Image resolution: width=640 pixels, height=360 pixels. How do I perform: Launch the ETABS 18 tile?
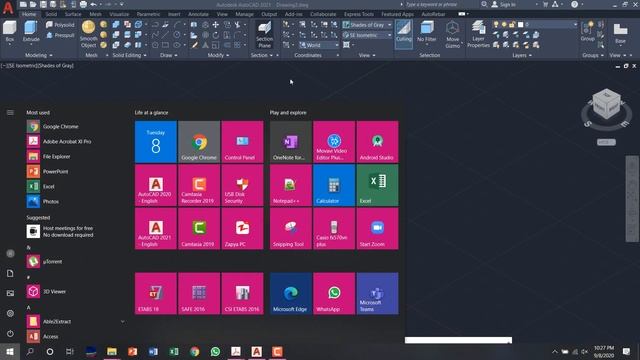click(156, 293)
